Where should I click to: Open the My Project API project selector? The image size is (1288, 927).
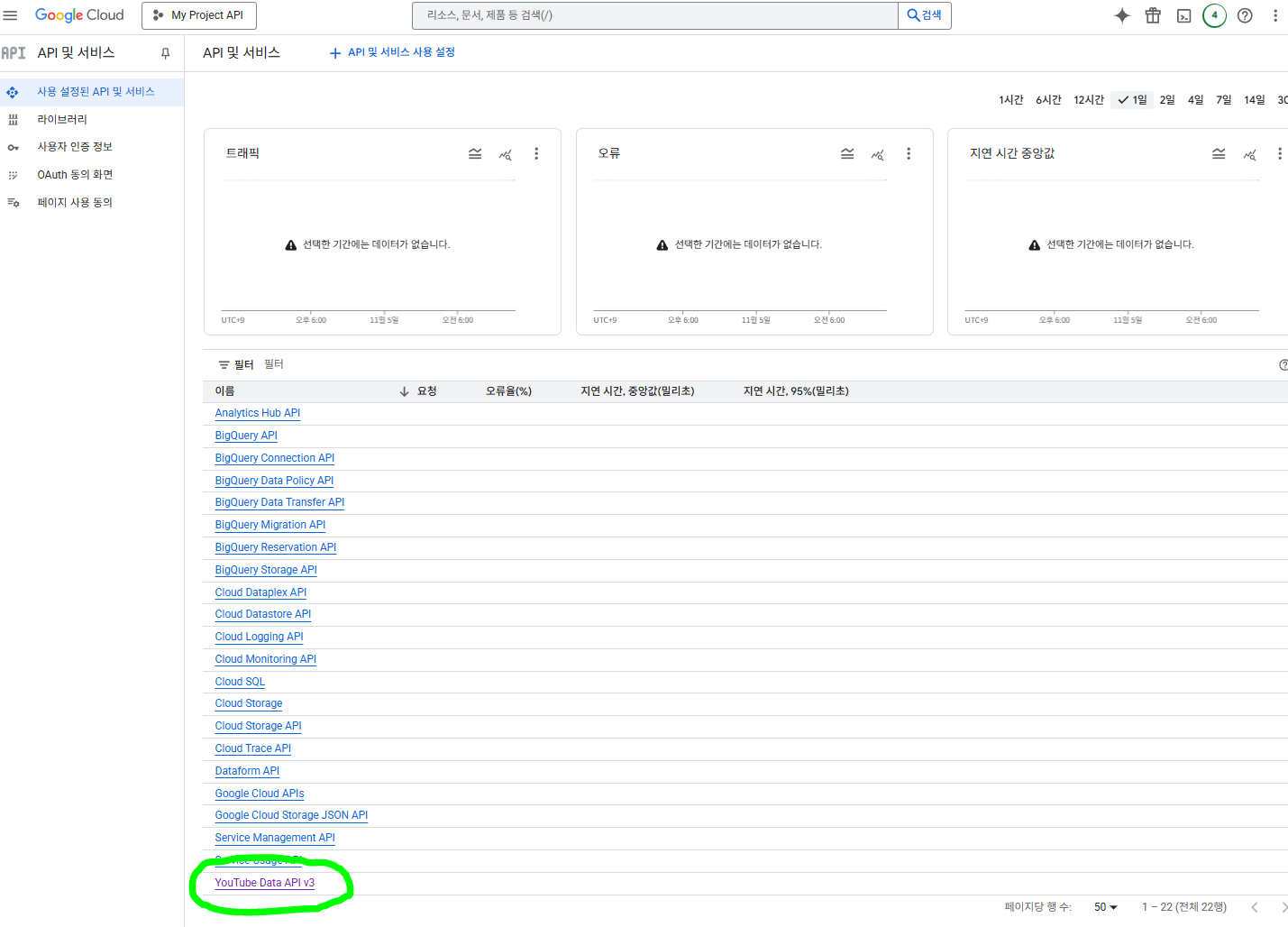tap(199, 15)
